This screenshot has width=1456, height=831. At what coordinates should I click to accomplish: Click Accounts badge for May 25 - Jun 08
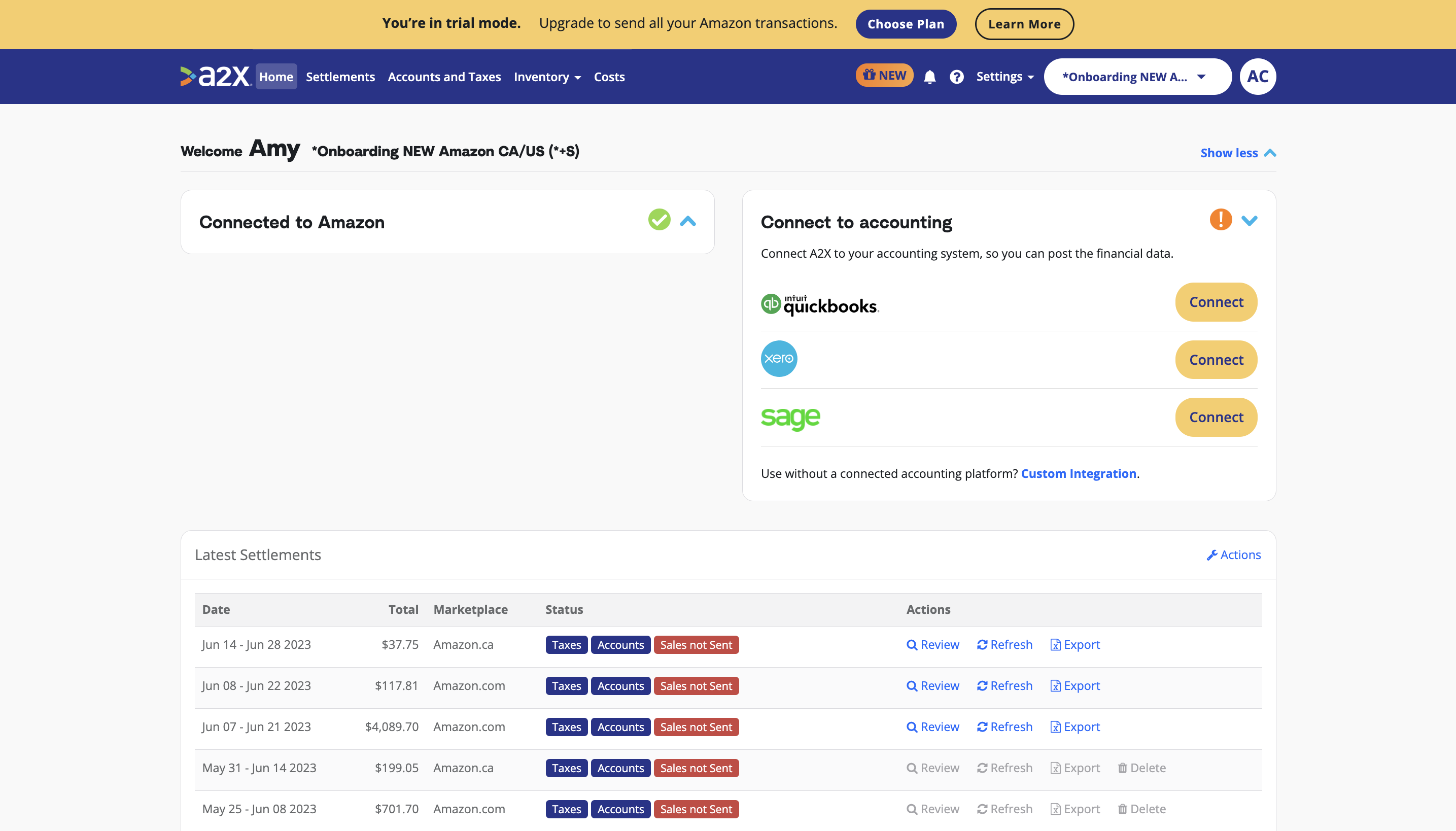pyautogui.click(x=620, y=809)
